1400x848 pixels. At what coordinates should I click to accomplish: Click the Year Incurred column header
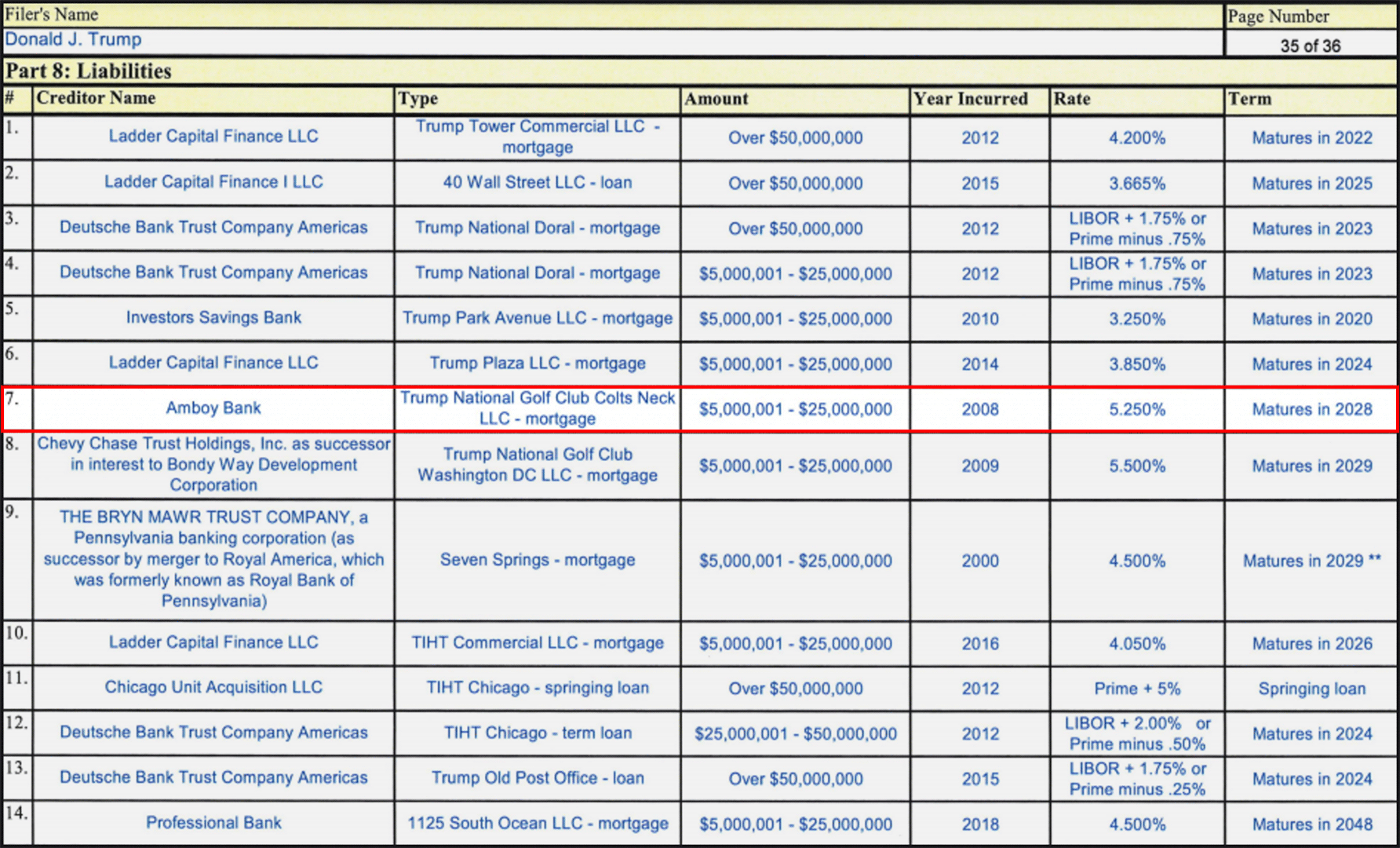970,99
